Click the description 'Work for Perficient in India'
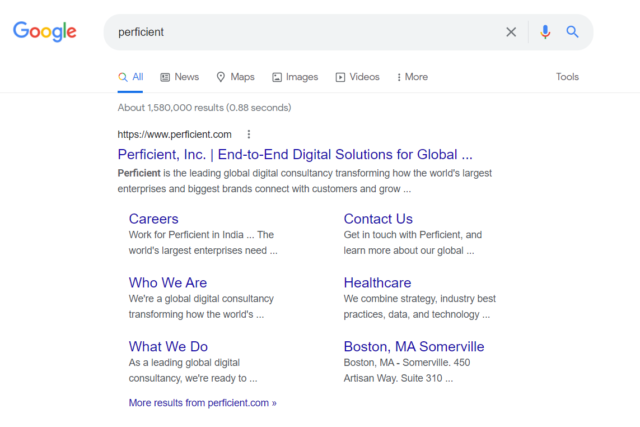Screen dimensions: 640x427 click(x=186, y=235)
